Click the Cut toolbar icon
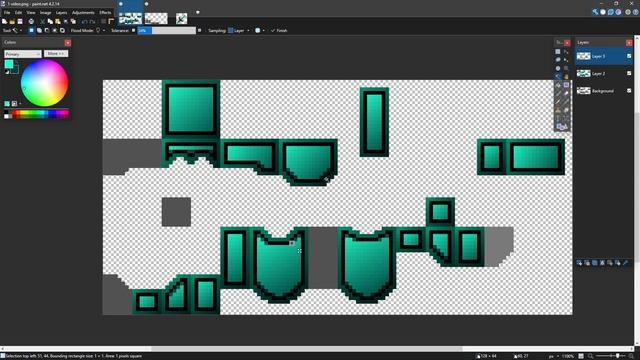This screenshot has width=640, height=360. pos(42,21)
